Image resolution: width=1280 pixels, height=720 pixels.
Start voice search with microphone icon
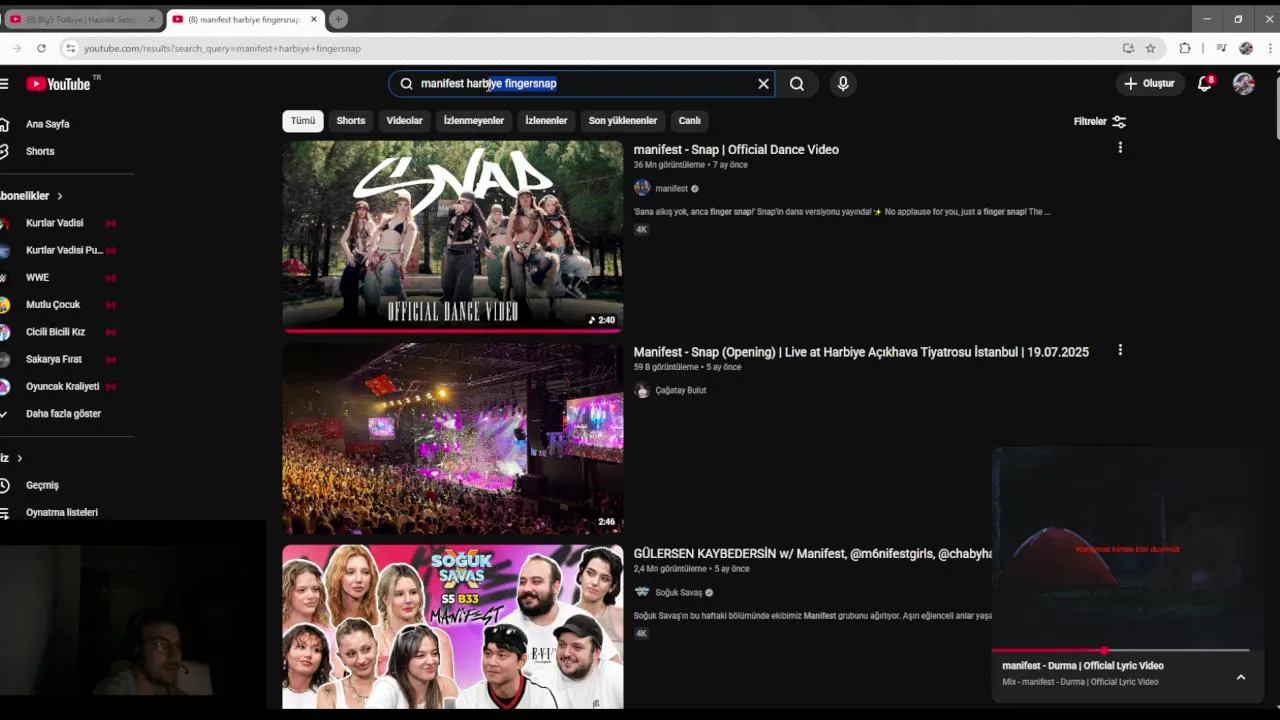point(843,84)
